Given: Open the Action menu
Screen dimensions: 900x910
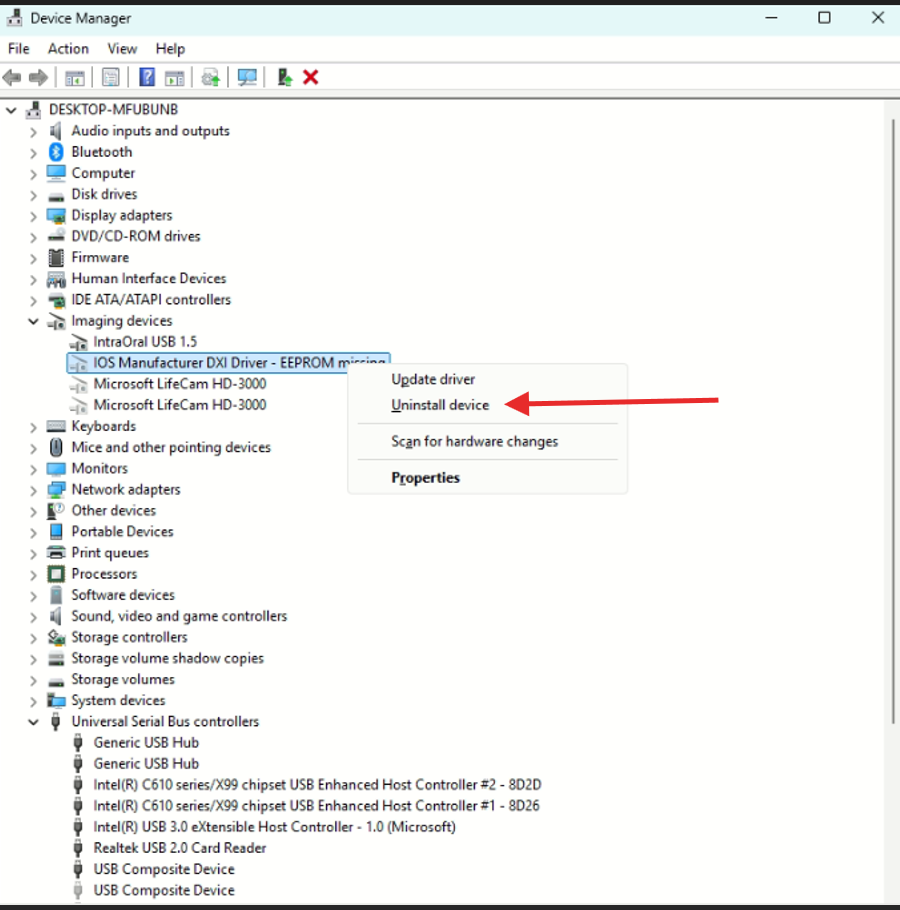Looking at the screenshot, I should pyautogui.click(x=68, y=48).
